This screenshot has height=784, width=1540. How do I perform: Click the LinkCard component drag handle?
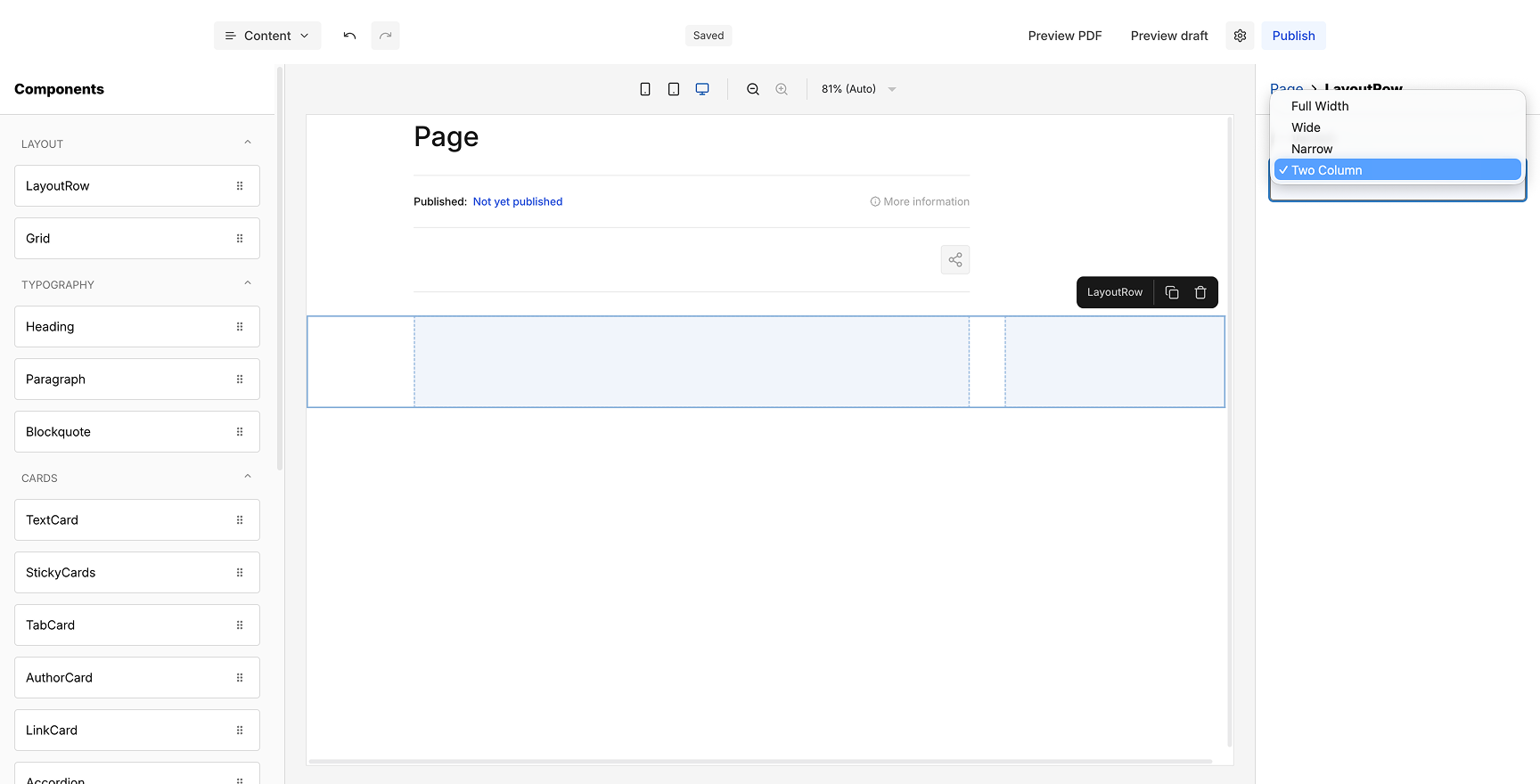click(240, 731)
